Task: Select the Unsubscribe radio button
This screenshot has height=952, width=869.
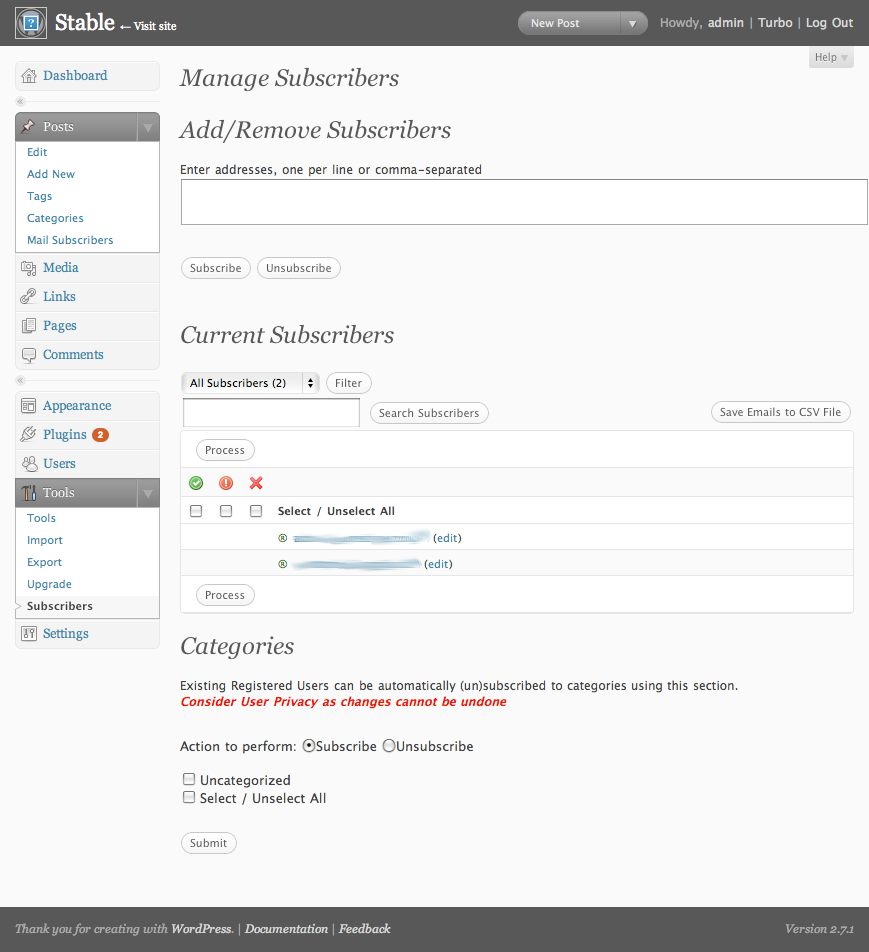Action: (x=389, y=746)
